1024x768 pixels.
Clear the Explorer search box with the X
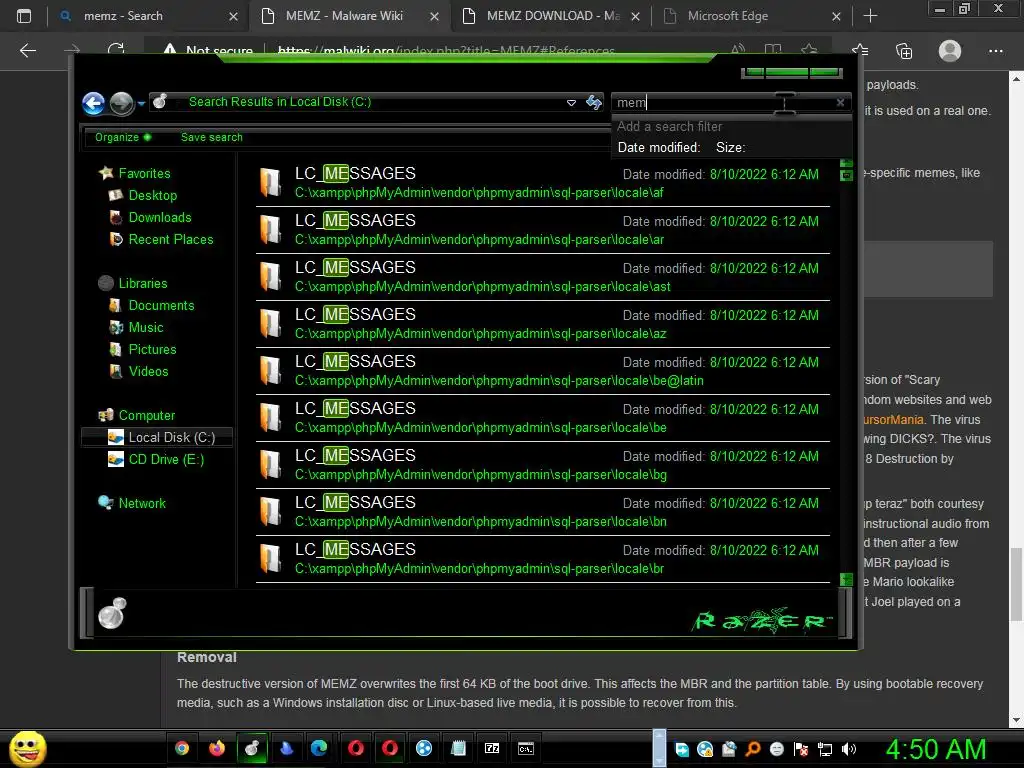(840, 103)
